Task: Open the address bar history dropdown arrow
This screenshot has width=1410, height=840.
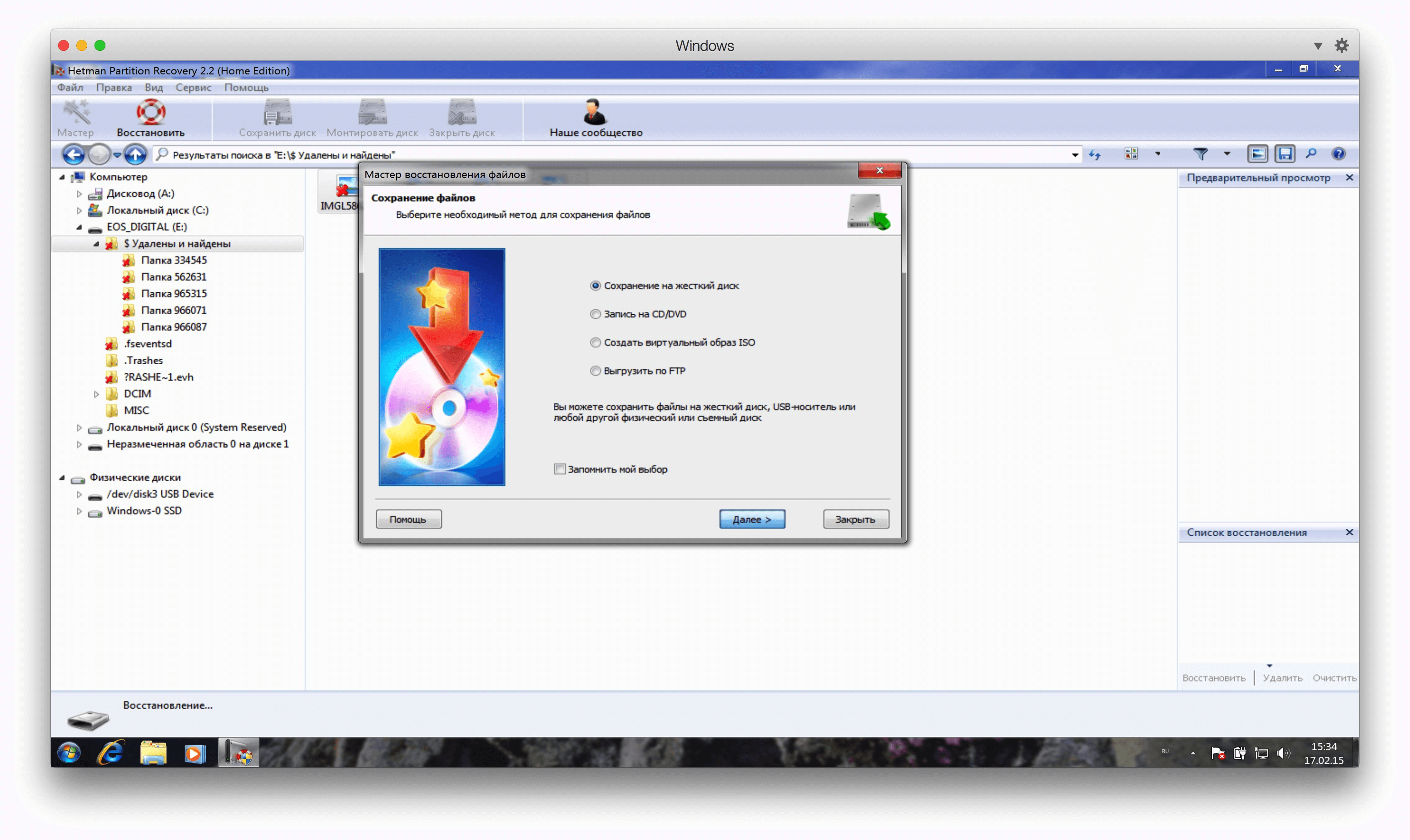Action: [1074, 154]
